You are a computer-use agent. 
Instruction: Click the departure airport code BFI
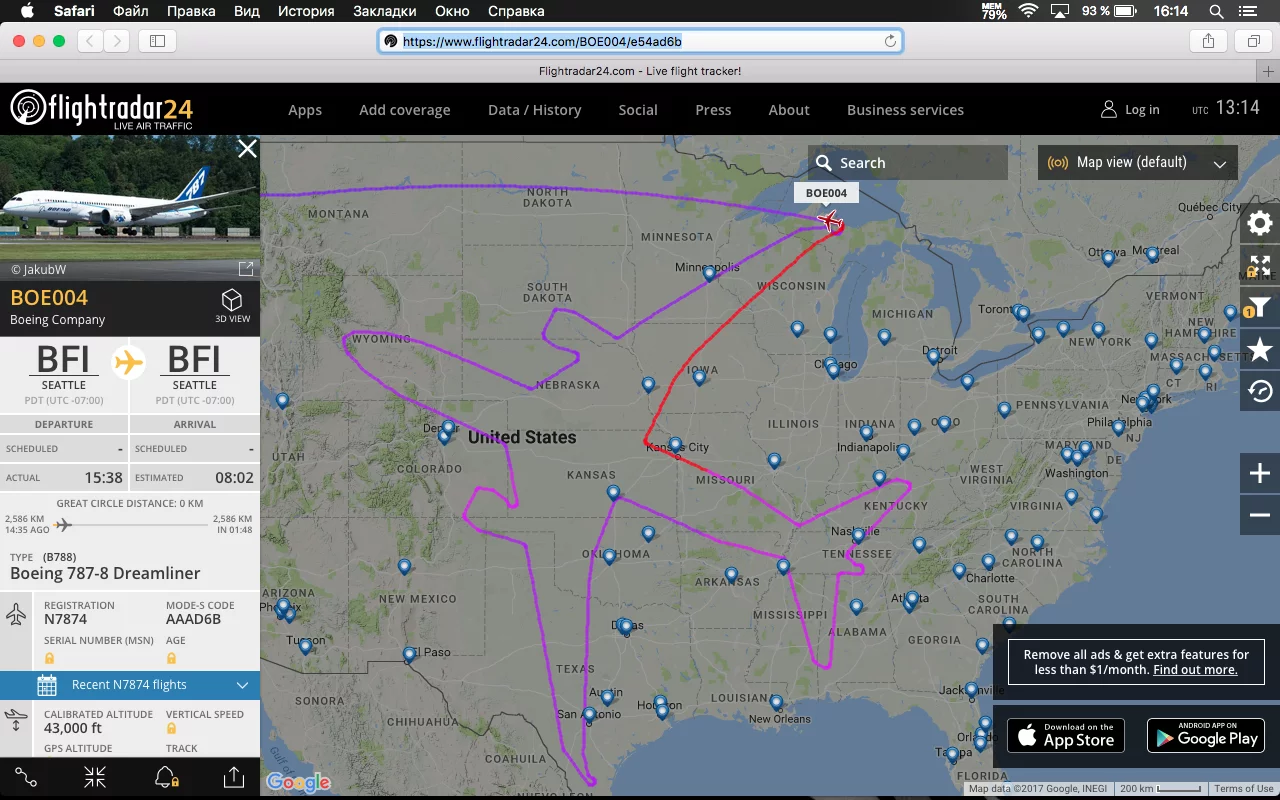64,359
